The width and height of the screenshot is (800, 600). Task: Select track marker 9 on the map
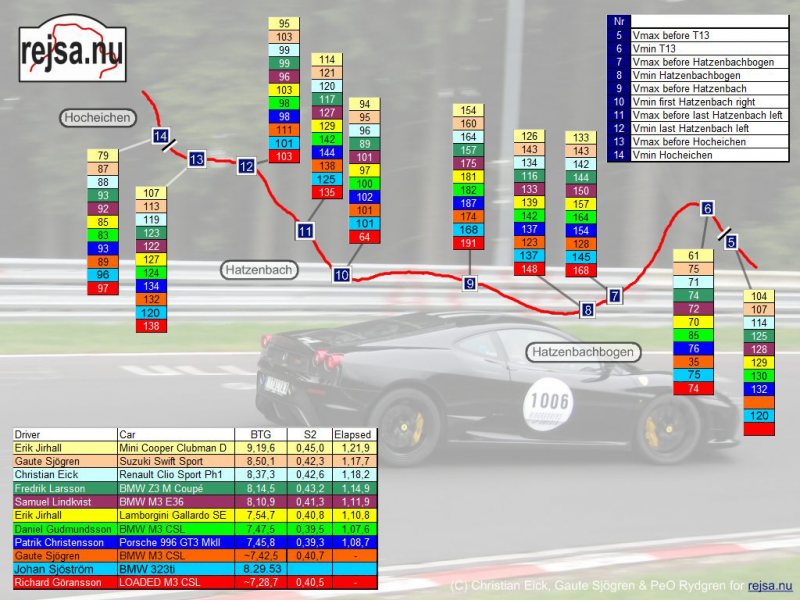coord(469,283)
